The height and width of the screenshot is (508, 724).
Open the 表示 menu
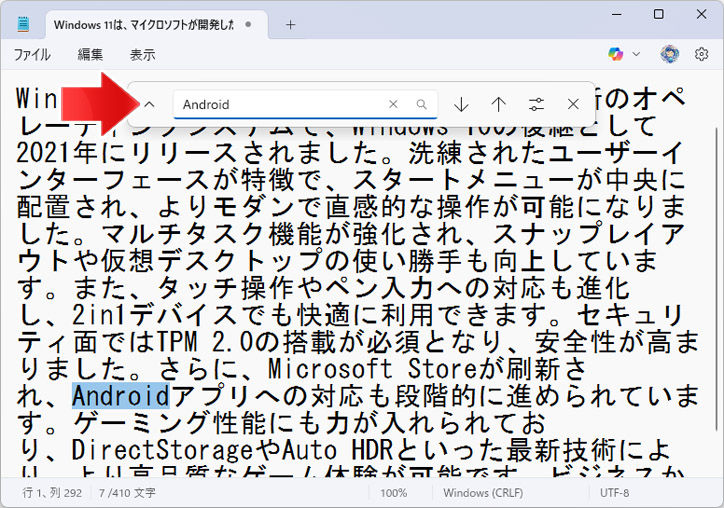click(x=142, y=54)
